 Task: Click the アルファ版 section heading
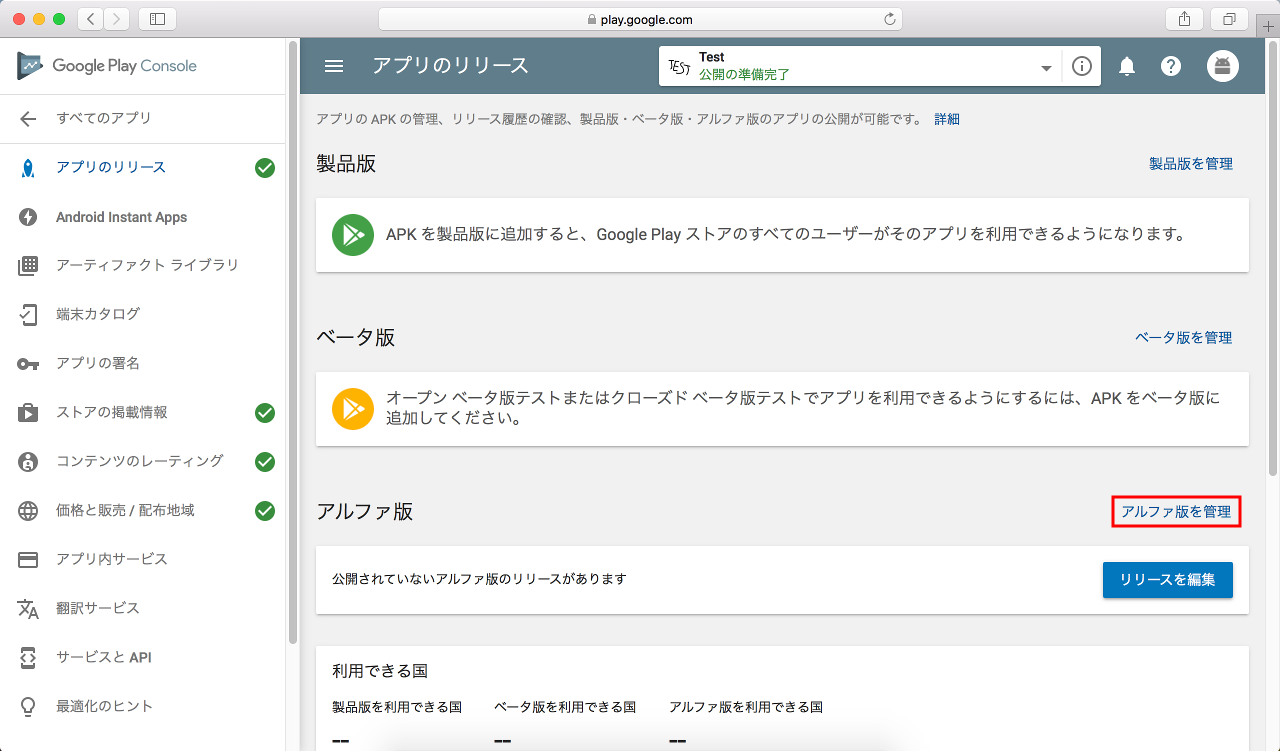pos(365,511)
